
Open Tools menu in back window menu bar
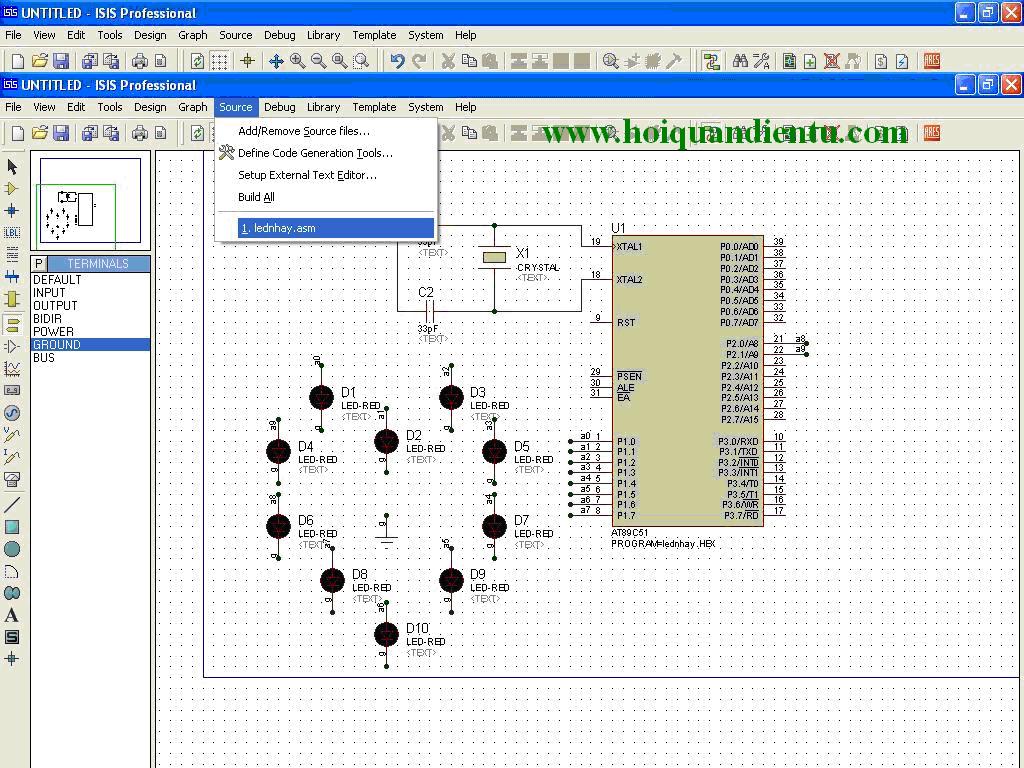[110, 35]
